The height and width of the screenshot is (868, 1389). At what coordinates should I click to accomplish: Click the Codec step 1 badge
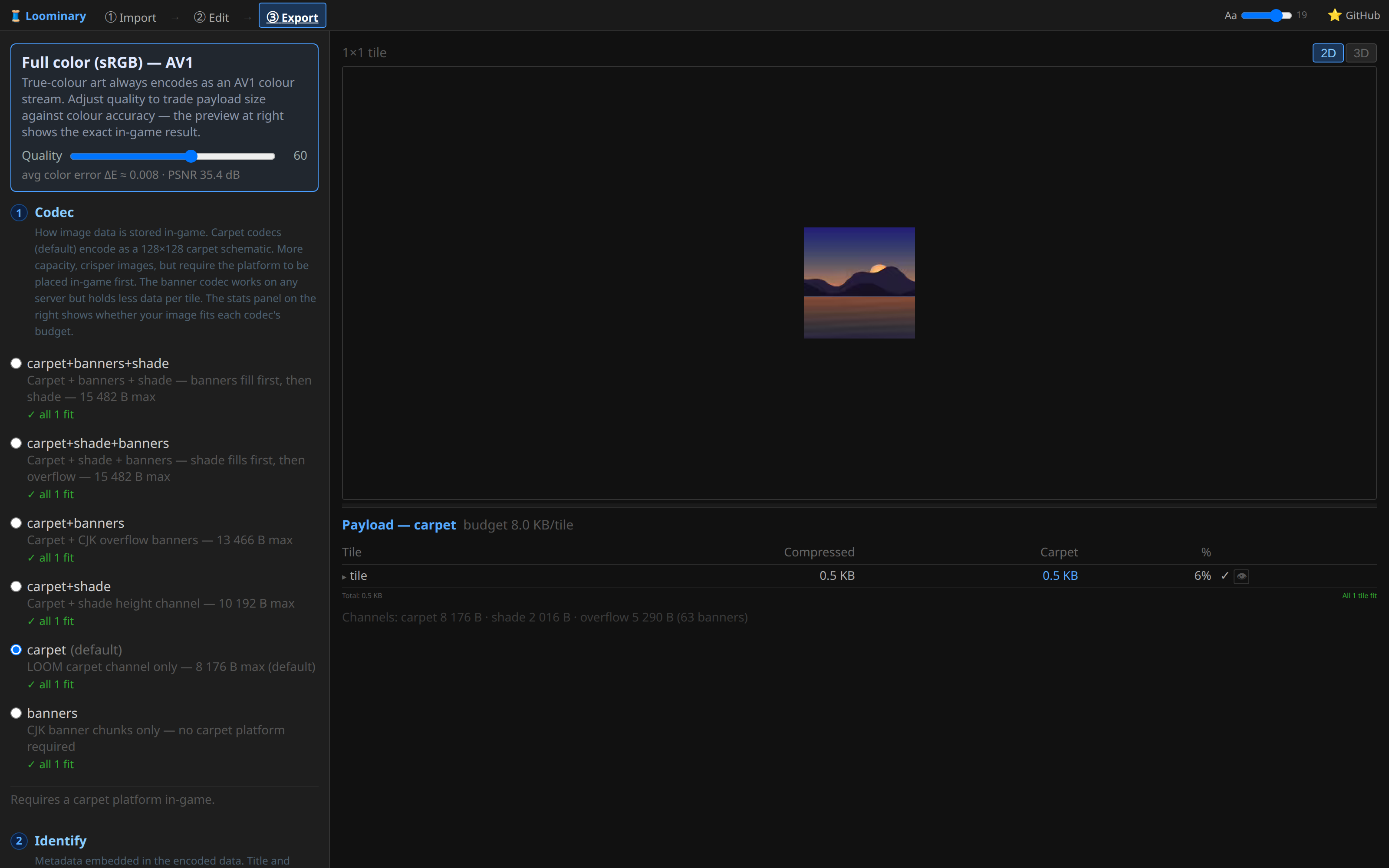coord(19,213)
